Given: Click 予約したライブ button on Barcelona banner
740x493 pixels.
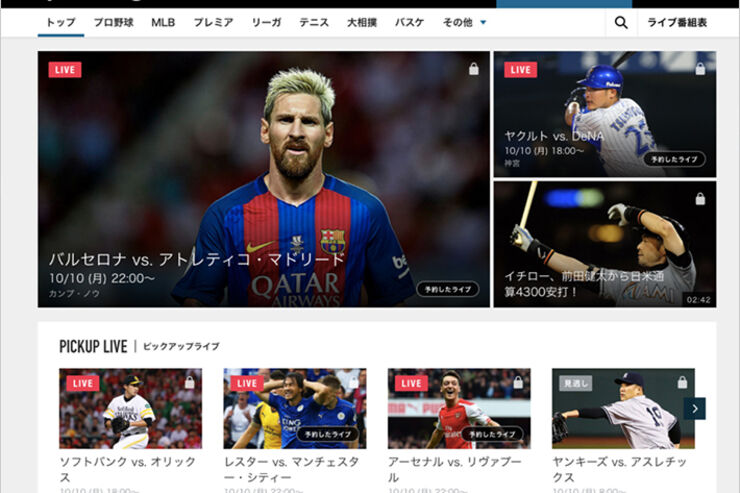Looking at the screenshot, I should (447, 289).
